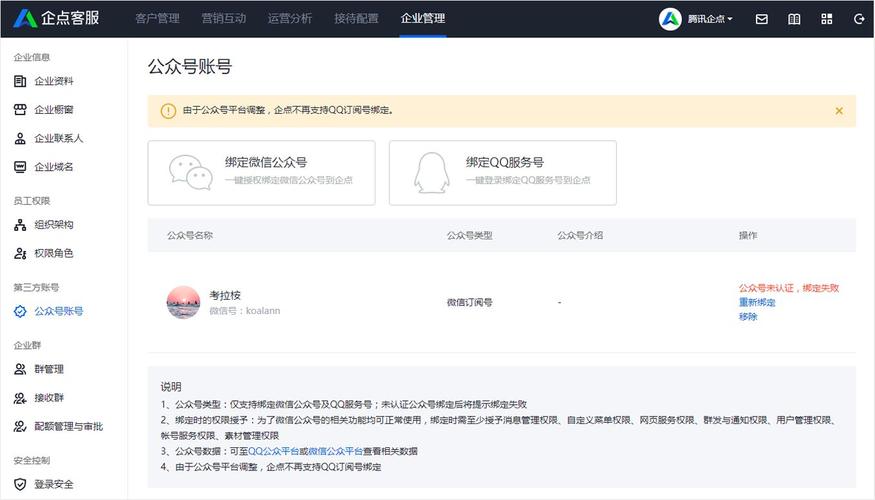The image size is (875, 500).
Task: Click the 群管理 group icon
Action: tap(20, 369)
